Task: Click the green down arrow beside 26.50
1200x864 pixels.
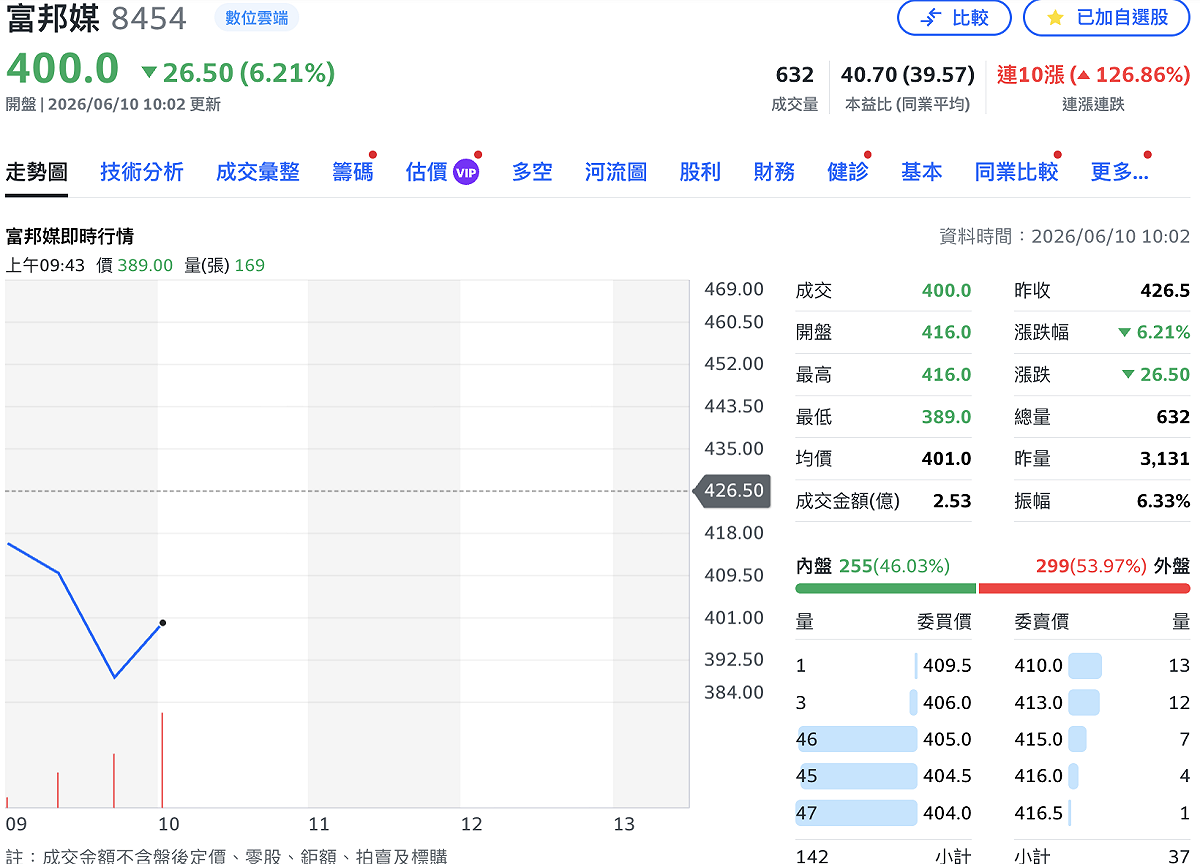Action: pos(150,72)
